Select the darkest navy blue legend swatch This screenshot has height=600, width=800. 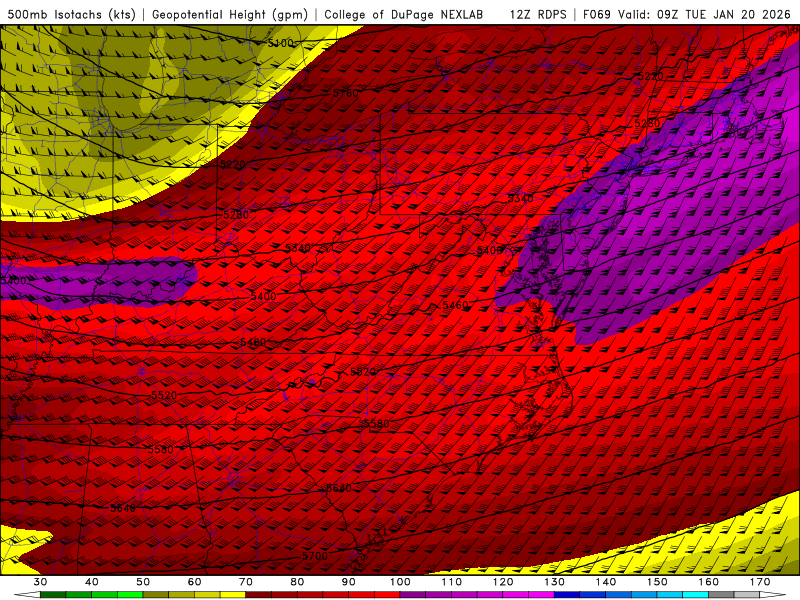click(567, 594)
